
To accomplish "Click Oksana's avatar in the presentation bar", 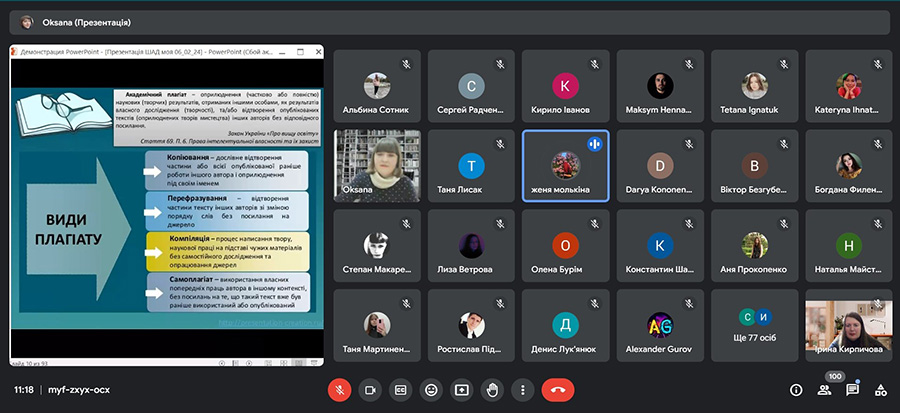I will (26, 22).
